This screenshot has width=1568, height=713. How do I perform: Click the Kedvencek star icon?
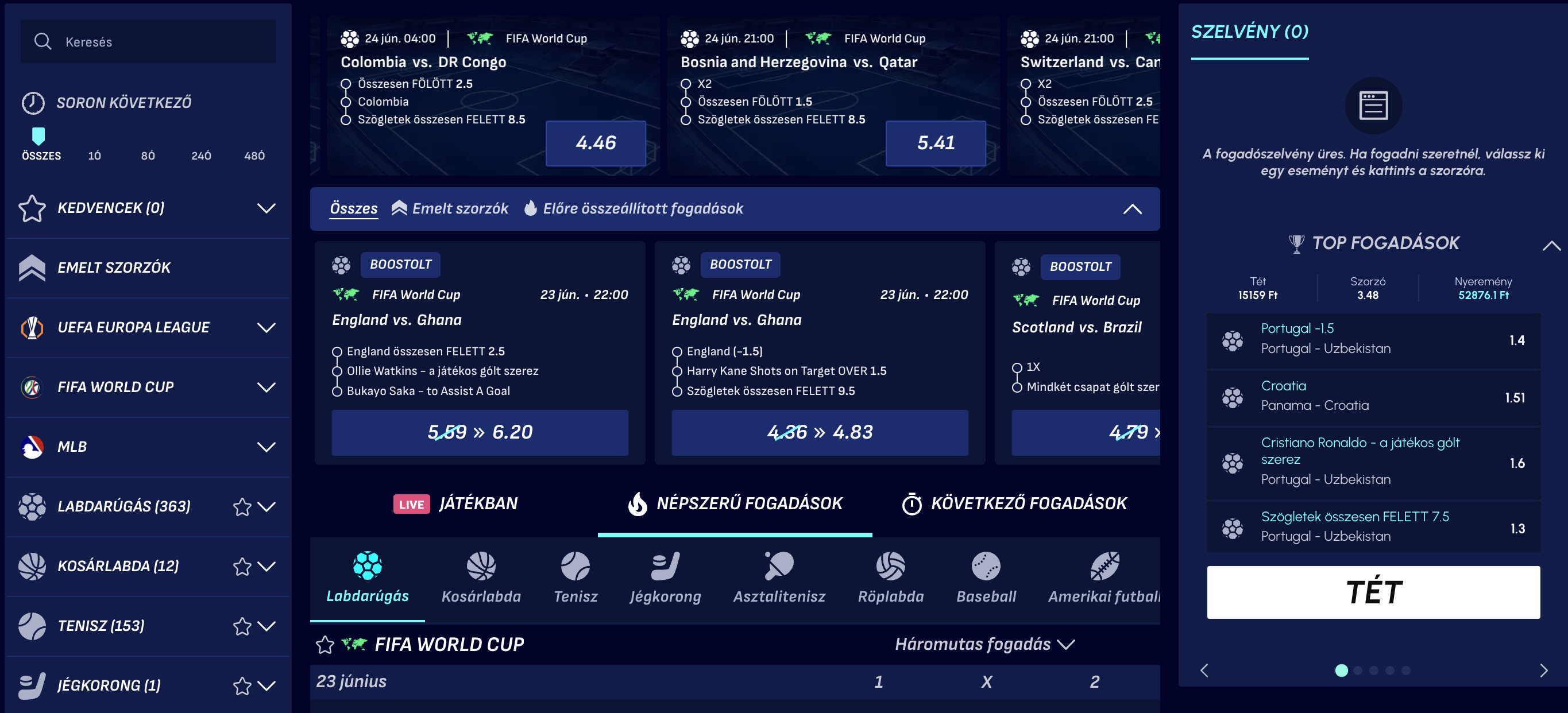[x=32, y=208]
